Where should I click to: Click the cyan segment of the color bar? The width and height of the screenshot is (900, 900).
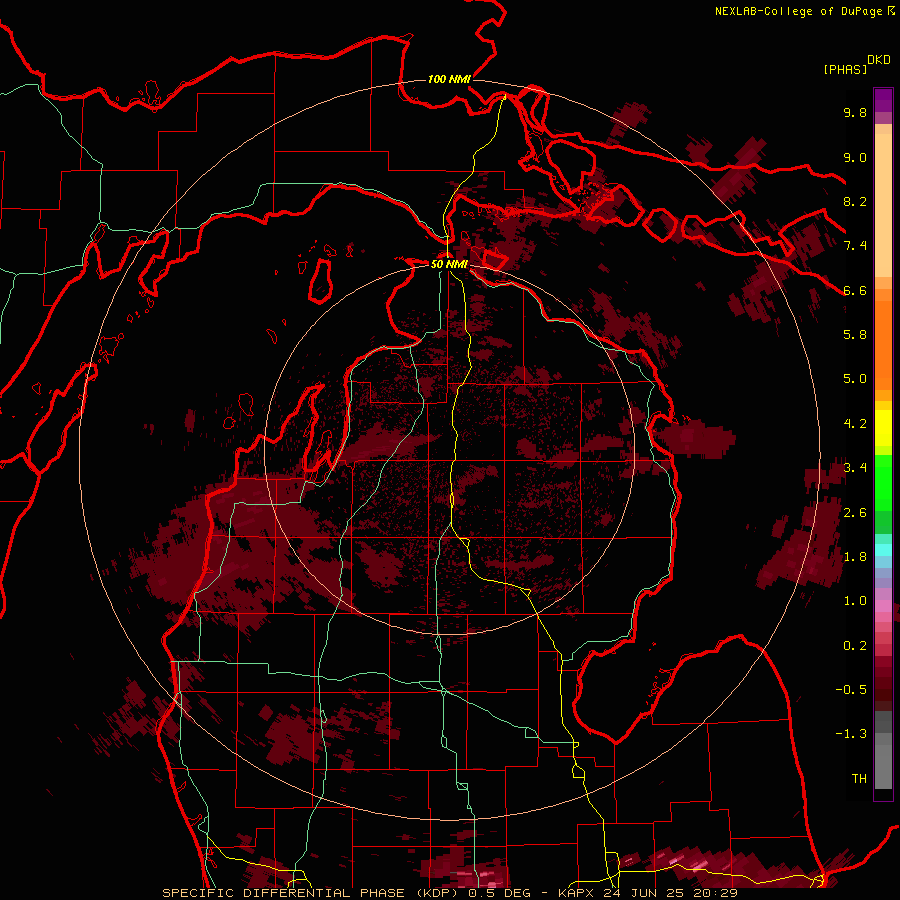coord(883,550)
